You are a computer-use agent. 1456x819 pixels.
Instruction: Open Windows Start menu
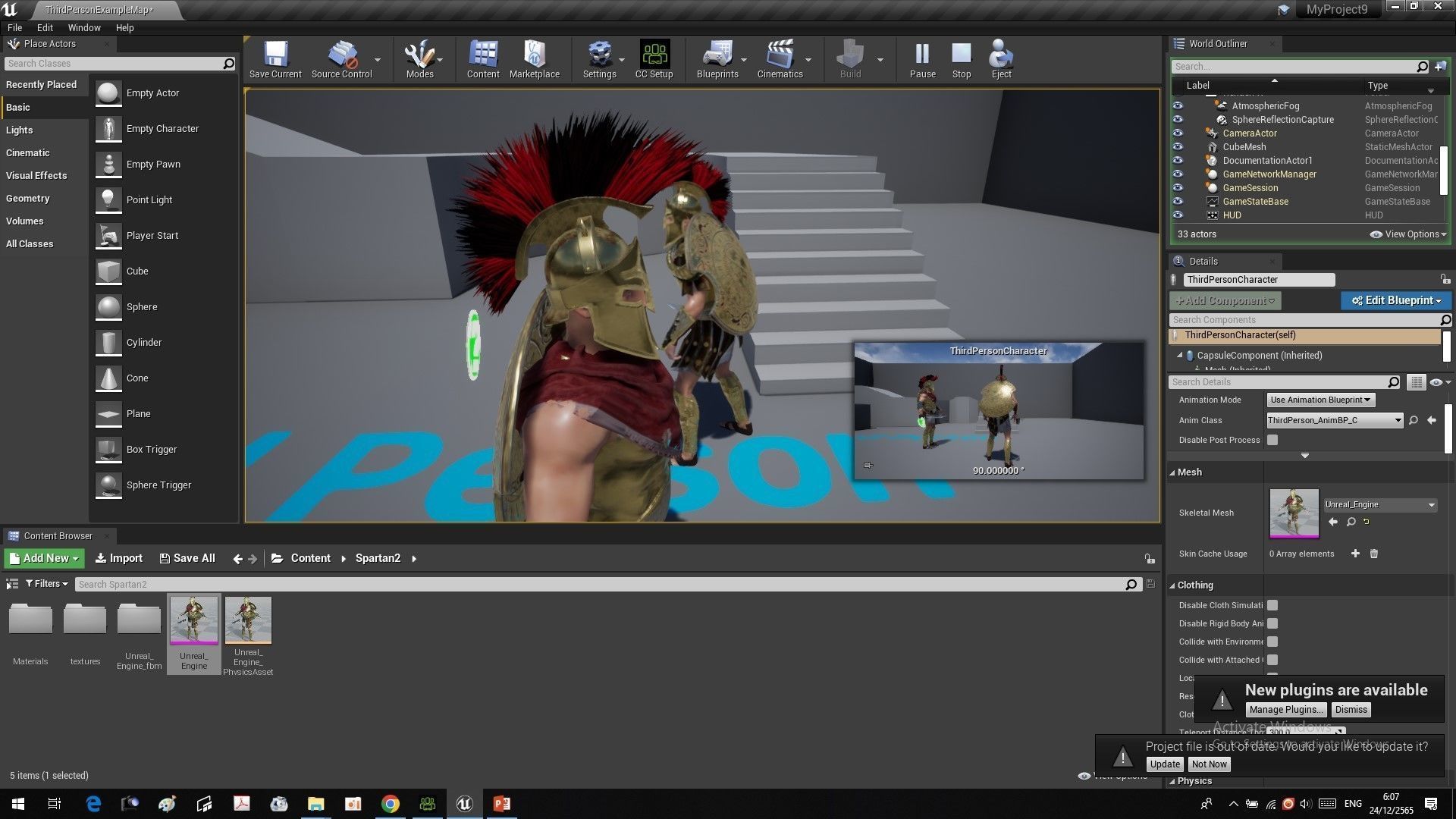tap(18, 804)
